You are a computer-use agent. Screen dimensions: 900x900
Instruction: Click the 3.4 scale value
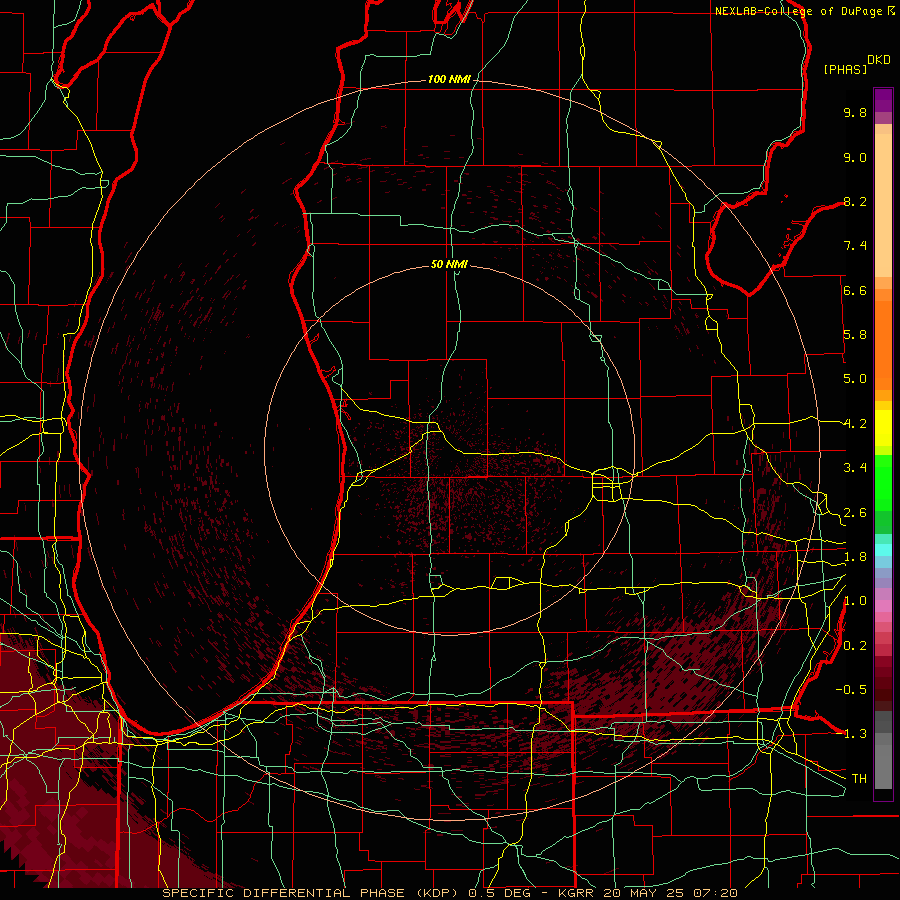pos(855,468)
